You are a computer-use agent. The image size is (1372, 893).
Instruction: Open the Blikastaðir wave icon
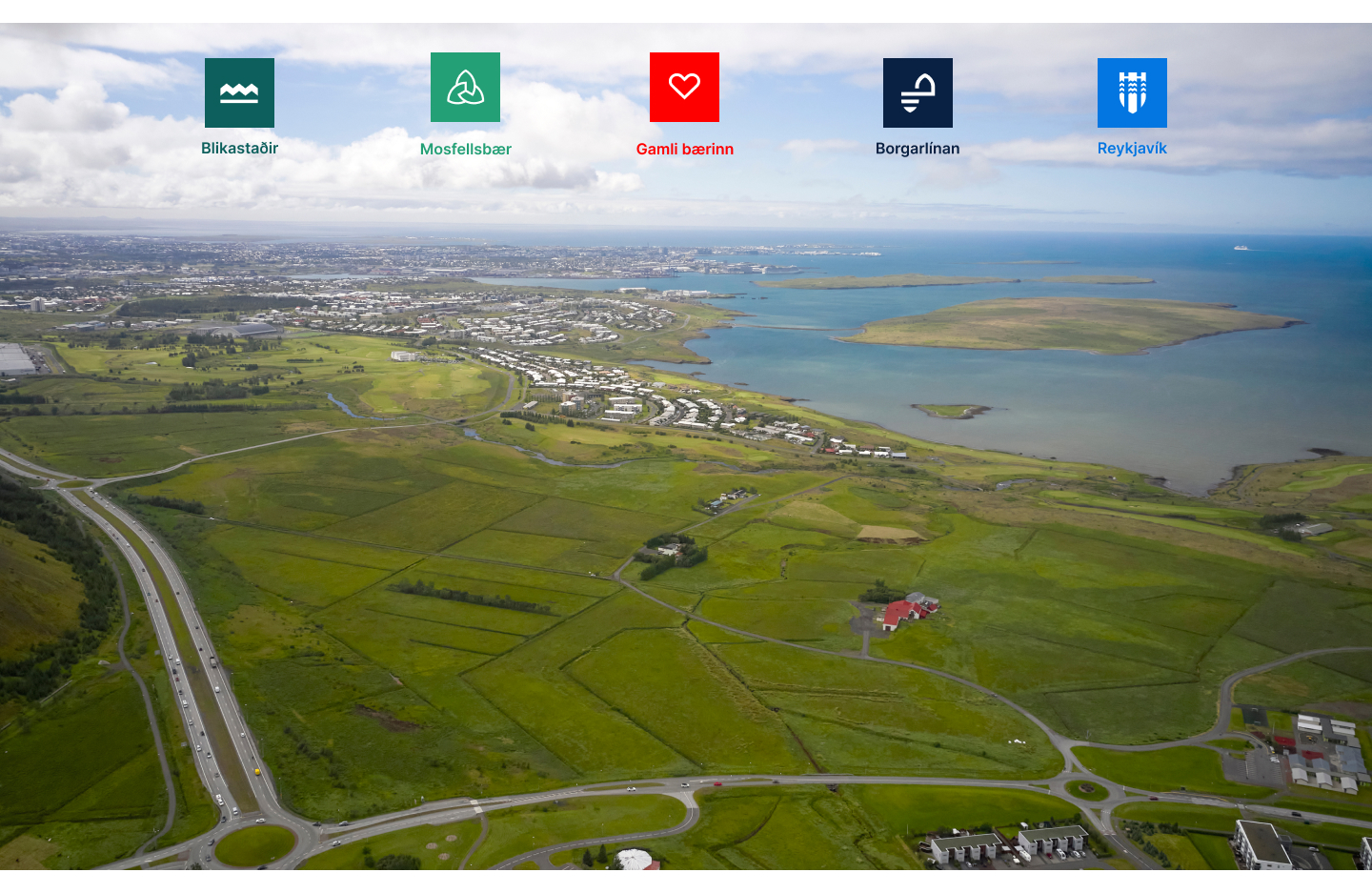(x=239, y=92)
